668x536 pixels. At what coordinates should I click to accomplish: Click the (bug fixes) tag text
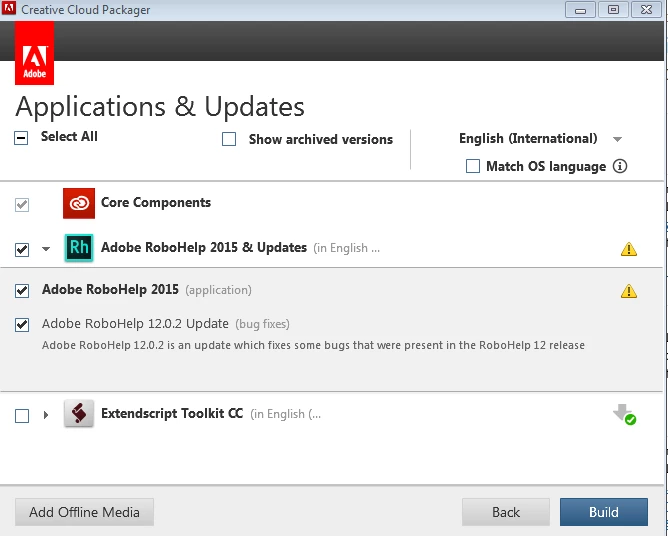click(x=262, y=324)
